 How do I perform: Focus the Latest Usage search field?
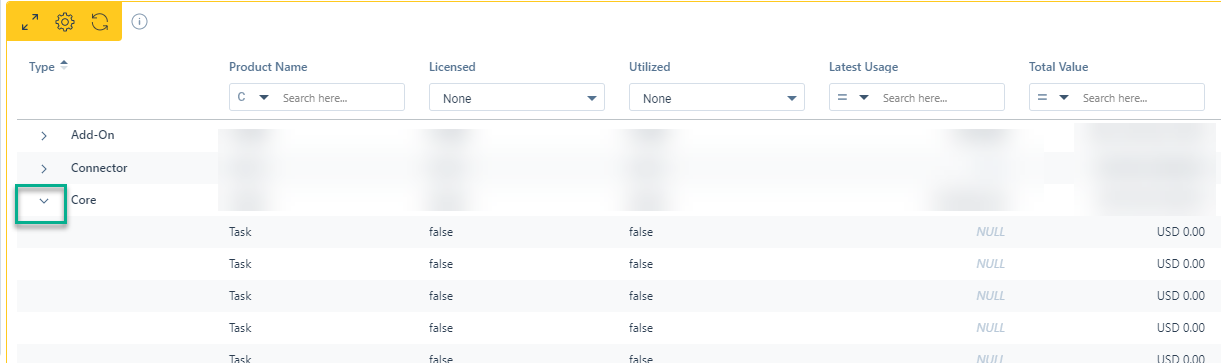[x=940, y=98]
